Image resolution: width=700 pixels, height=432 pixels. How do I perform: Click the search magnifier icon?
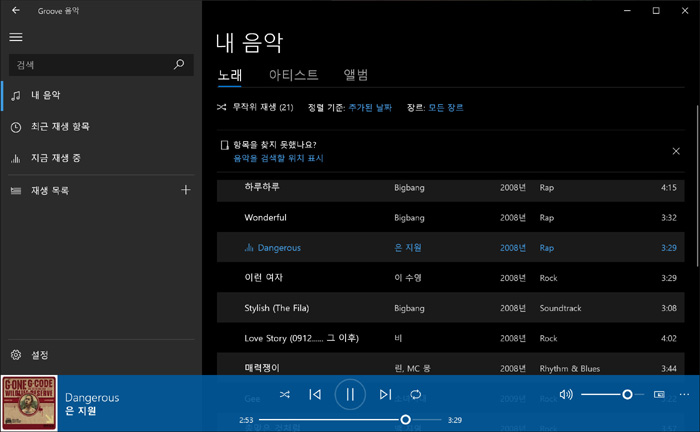179,65
